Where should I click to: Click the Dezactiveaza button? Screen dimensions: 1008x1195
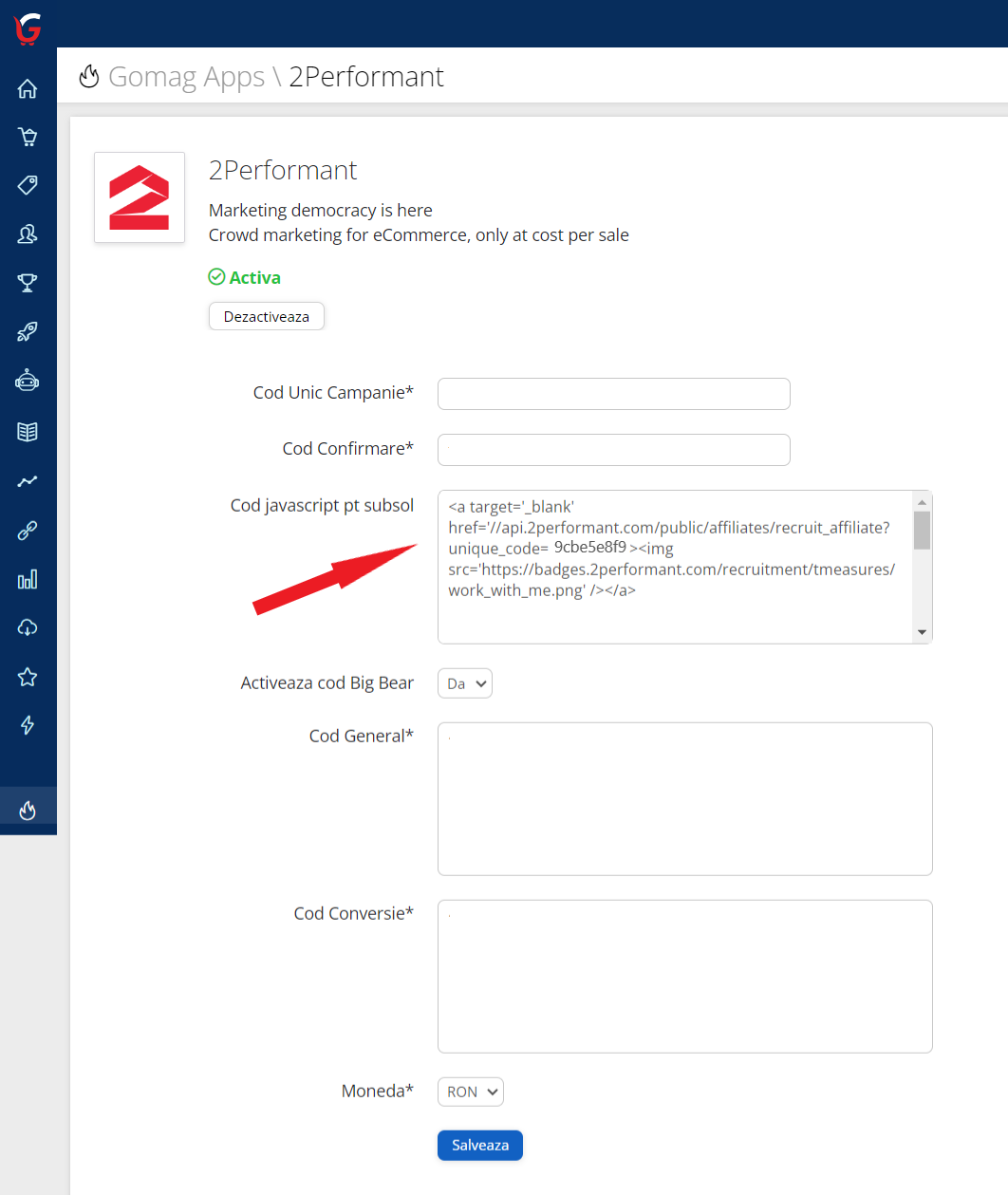266,316
